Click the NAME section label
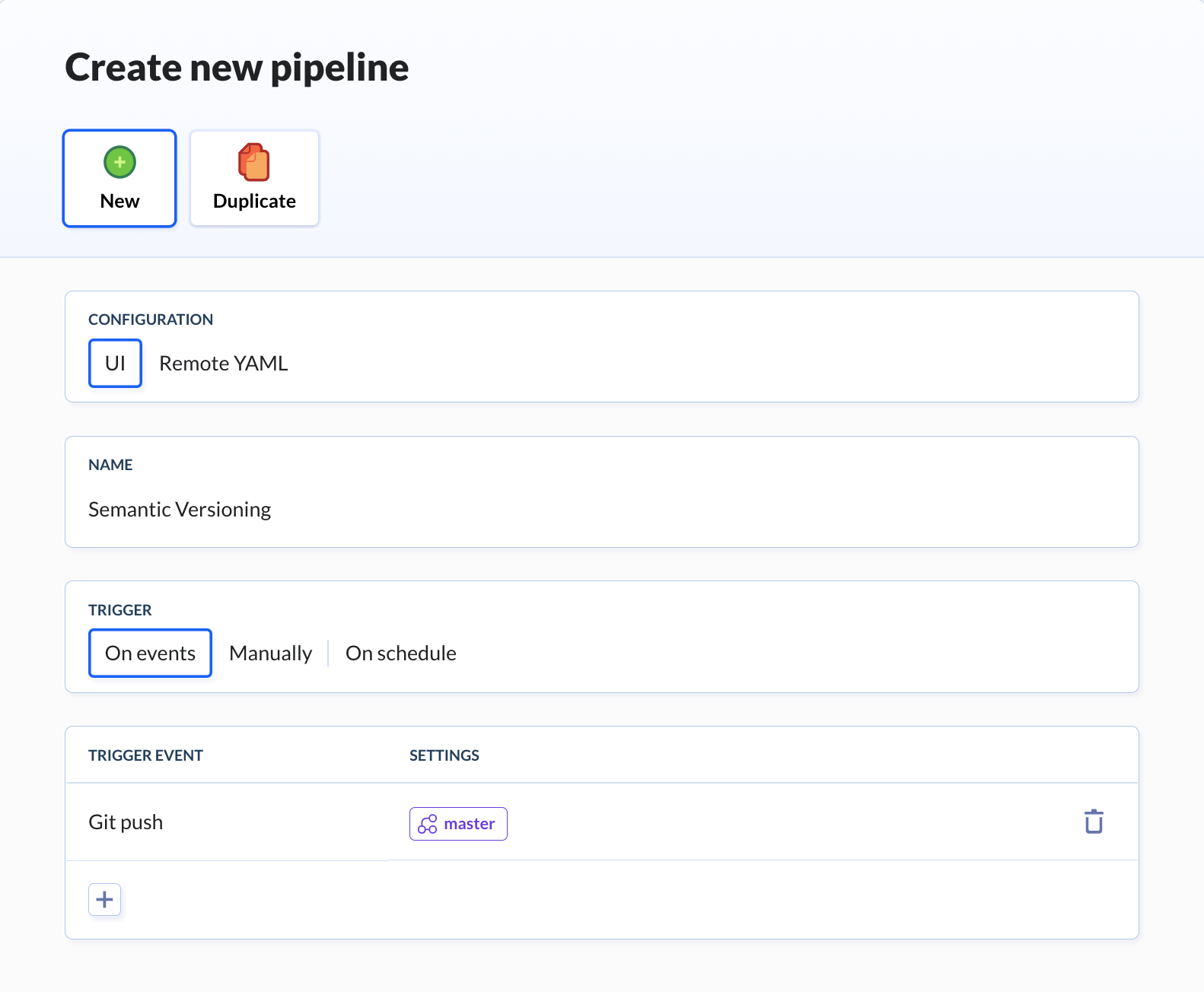1204x992 pixels. pos(110,465)
